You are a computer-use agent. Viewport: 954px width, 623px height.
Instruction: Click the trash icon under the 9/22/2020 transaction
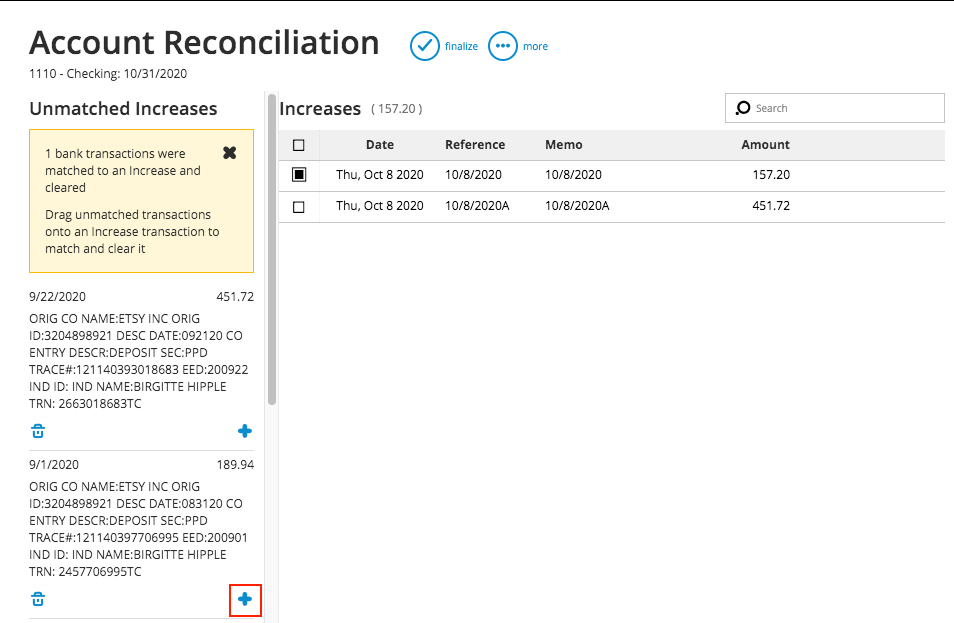[x=37, y=430]
